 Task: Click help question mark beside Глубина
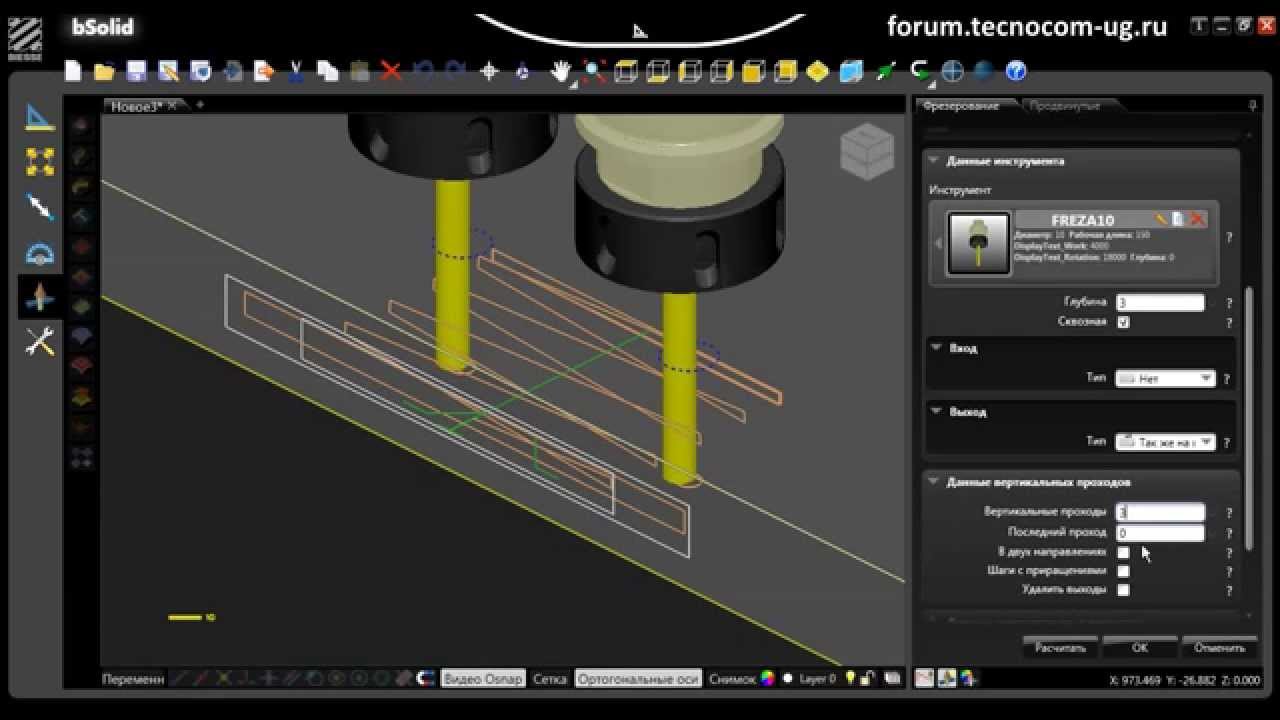1229,303
